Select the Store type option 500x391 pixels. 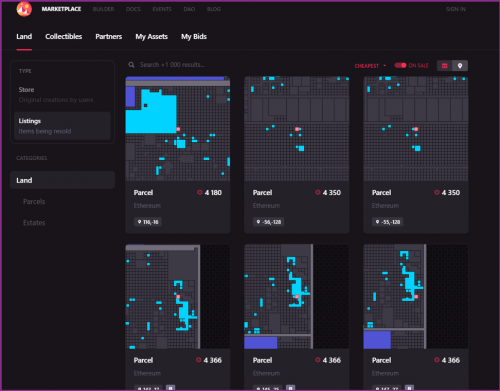[x=62, y=94]
